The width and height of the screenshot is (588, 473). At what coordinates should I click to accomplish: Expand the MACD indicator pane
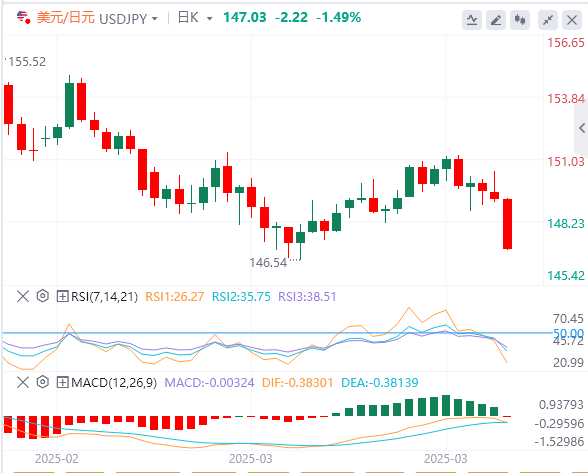click(x=62, y=382)
